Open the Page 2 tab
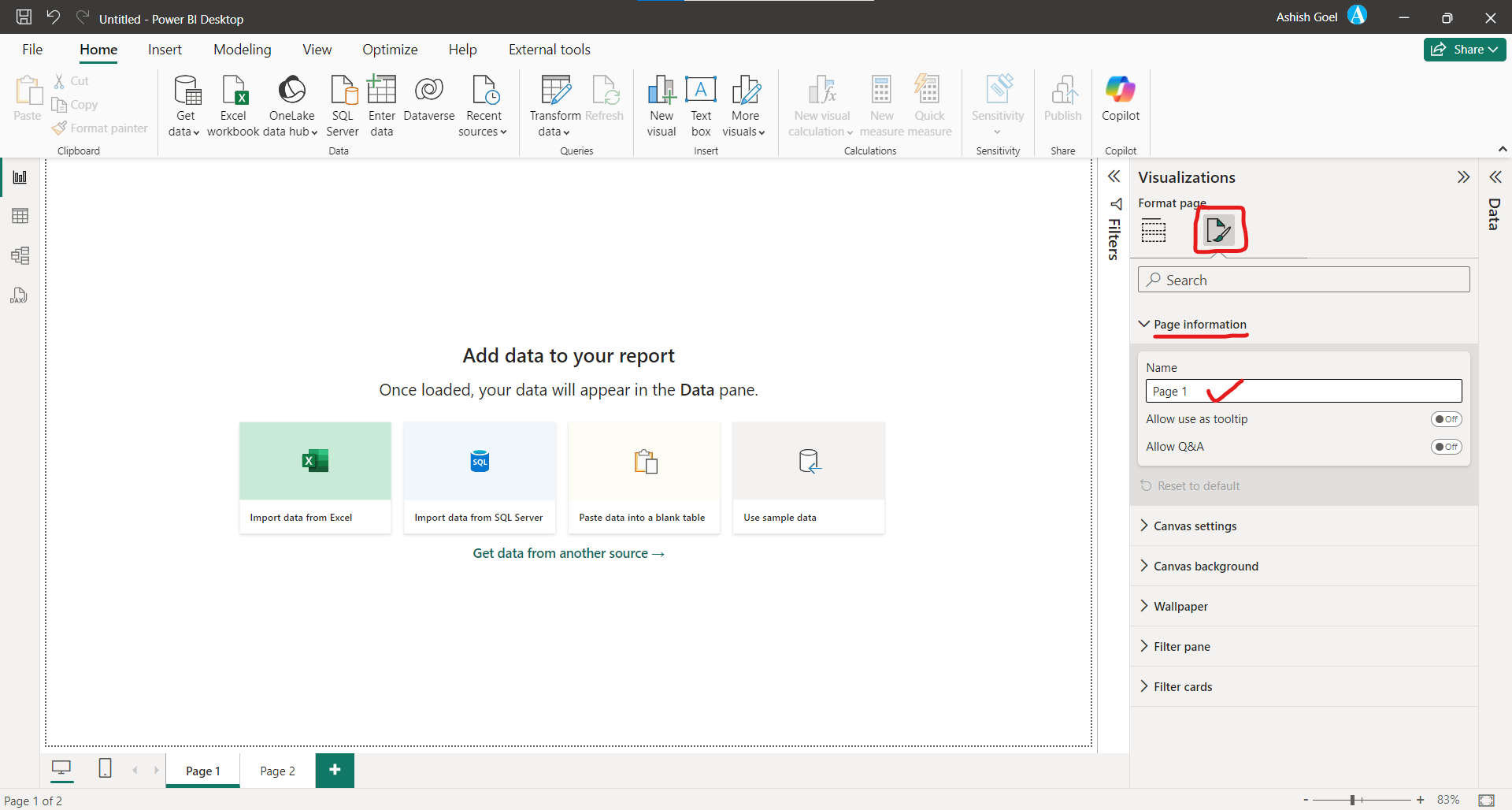This screenshot has width=1512, height=810. 276,770
